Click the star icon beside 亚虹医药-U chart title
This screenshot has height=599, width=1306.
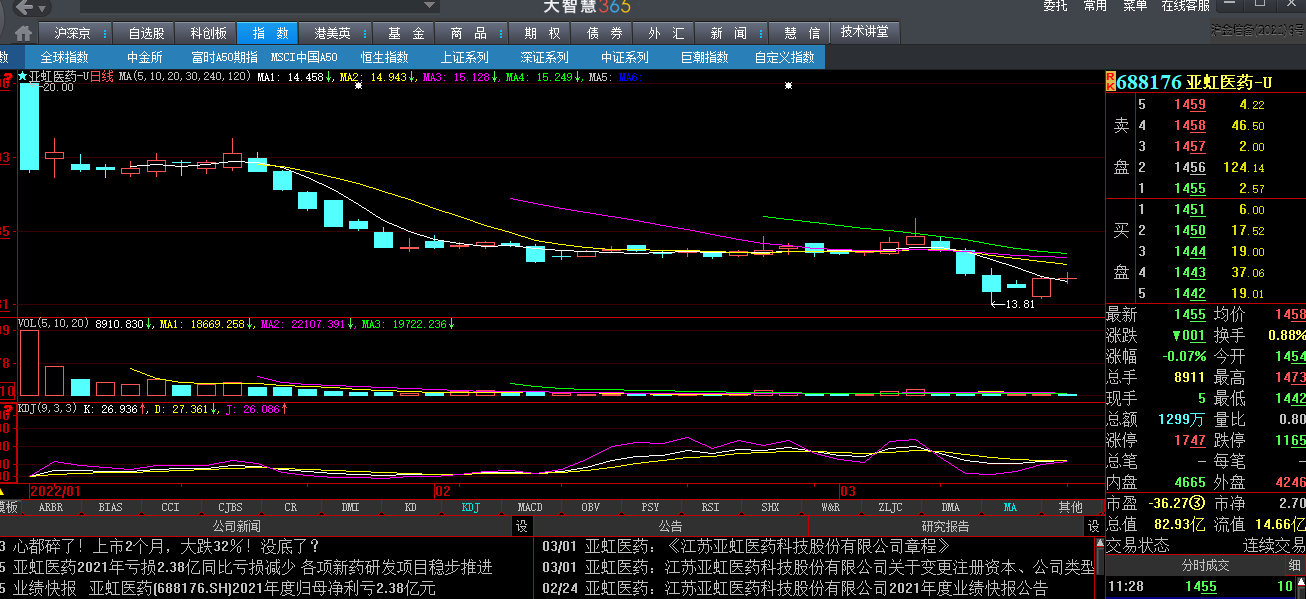click(23, 76)
